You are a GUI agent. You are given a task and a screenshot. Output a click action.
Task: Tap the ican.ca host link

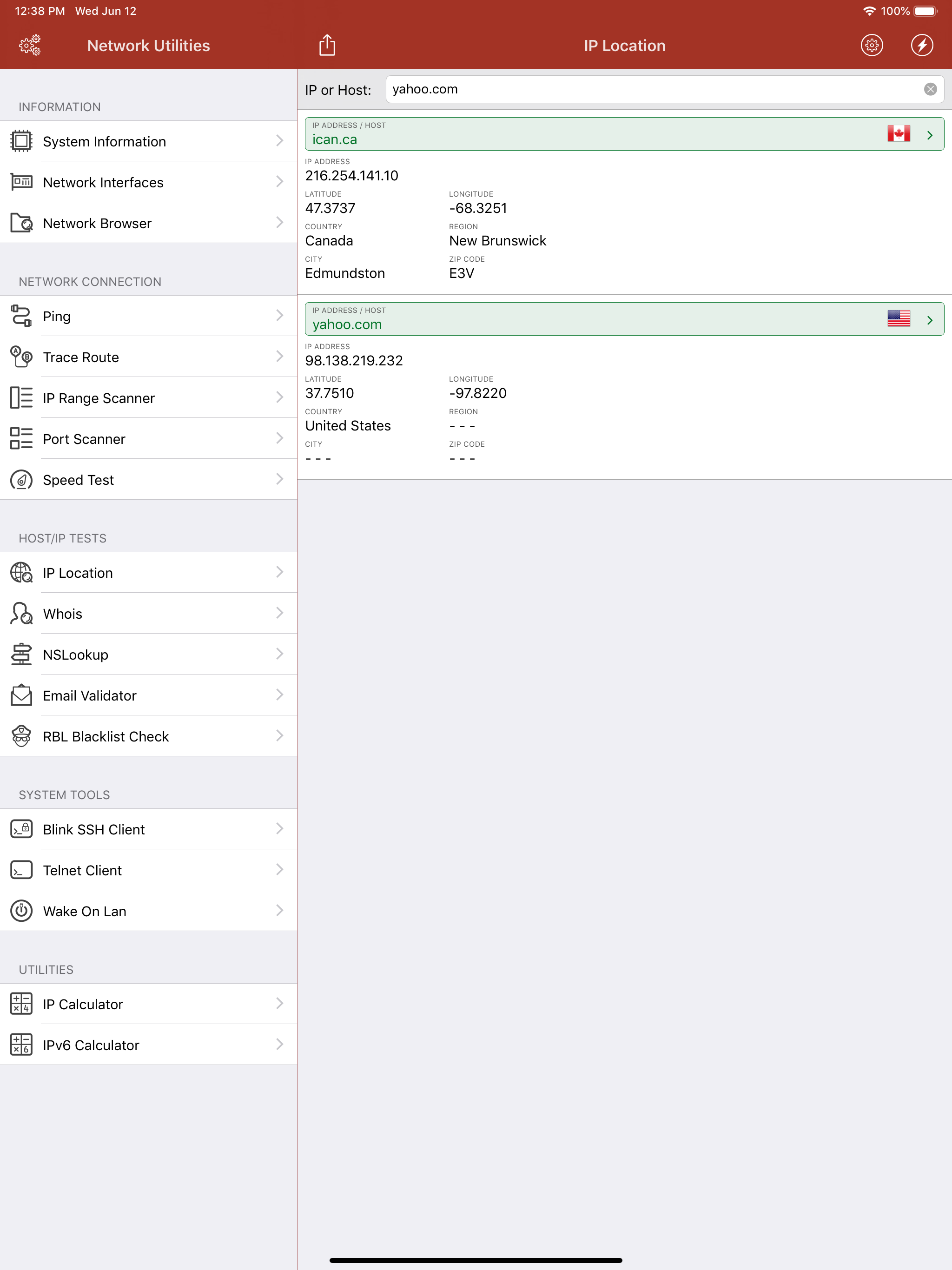click(335, 139)
